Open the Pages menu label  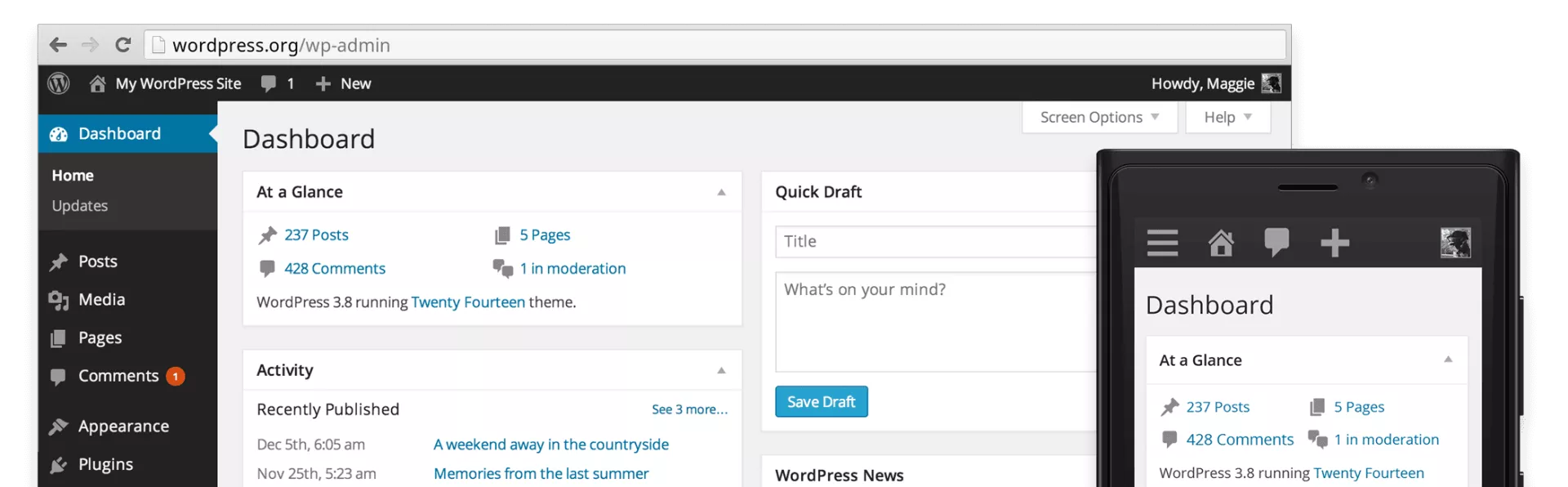point(100,338)
